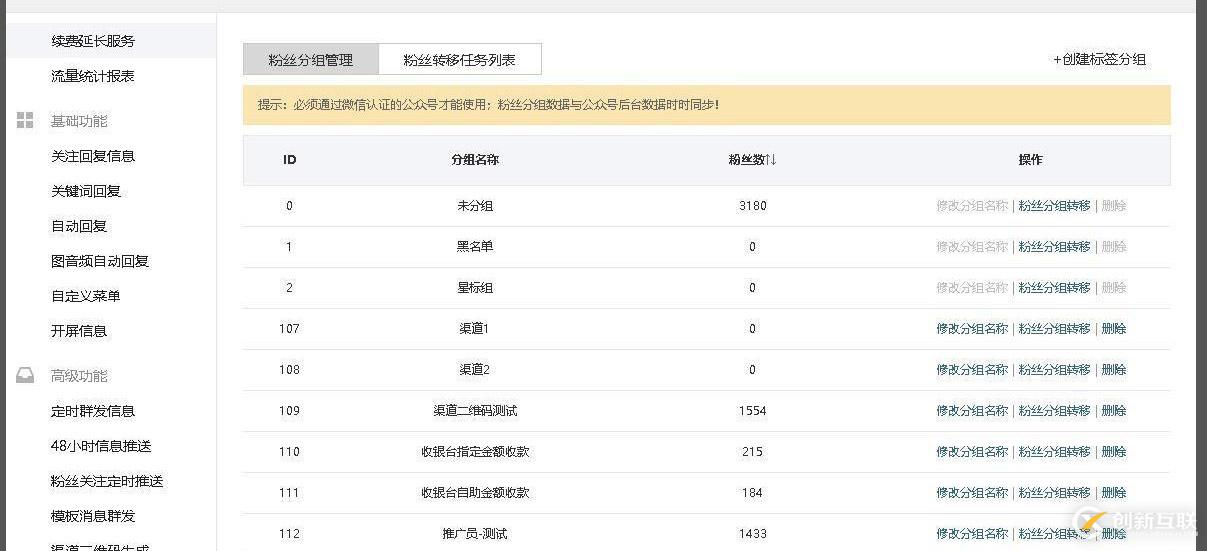This screenshot has width=1207, height=551.
Task: Open 48小时信息推送 menu item
Action: click(x=101, y=446)
